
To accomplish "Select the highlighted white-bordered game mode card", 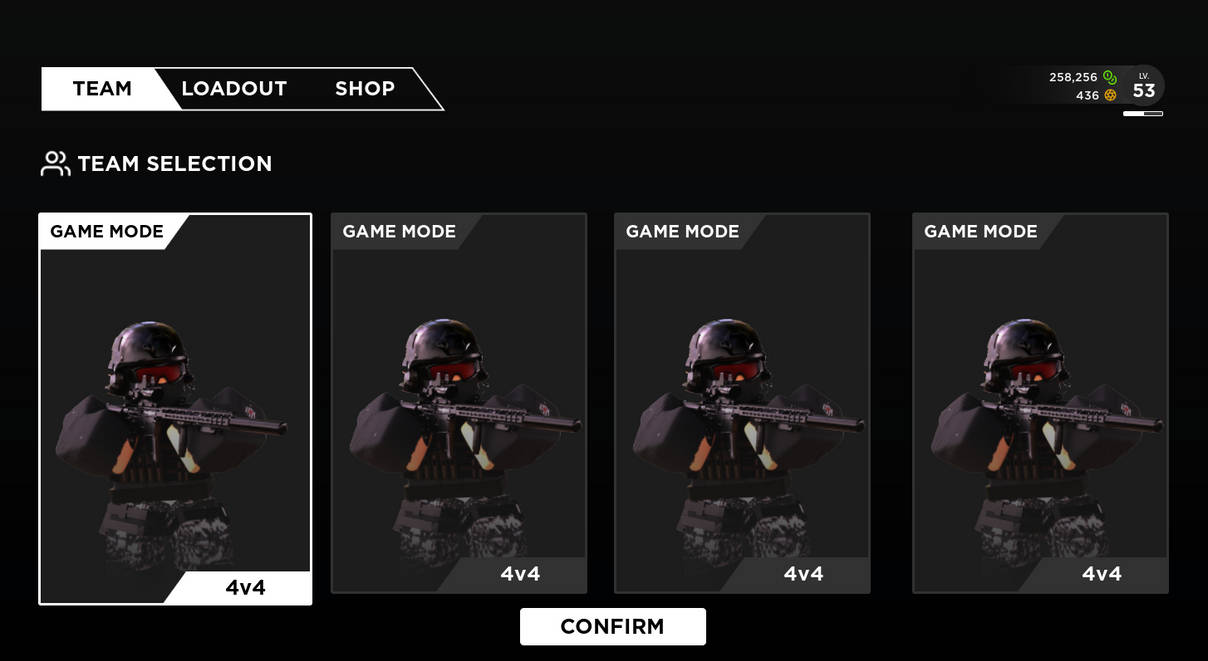I will tap(175, 409).
